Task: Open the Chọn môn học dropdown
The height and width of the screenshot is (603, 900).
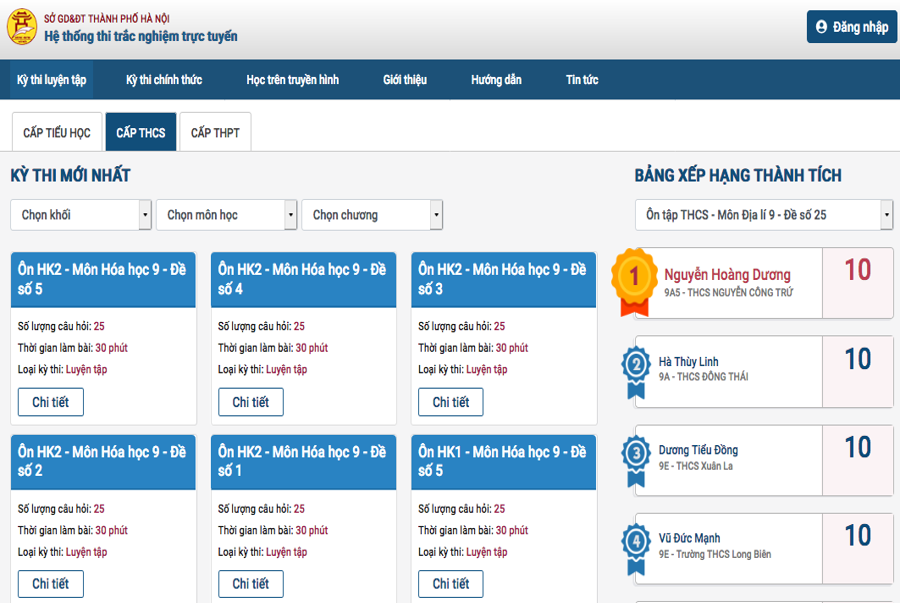Action: click(227, 215)
